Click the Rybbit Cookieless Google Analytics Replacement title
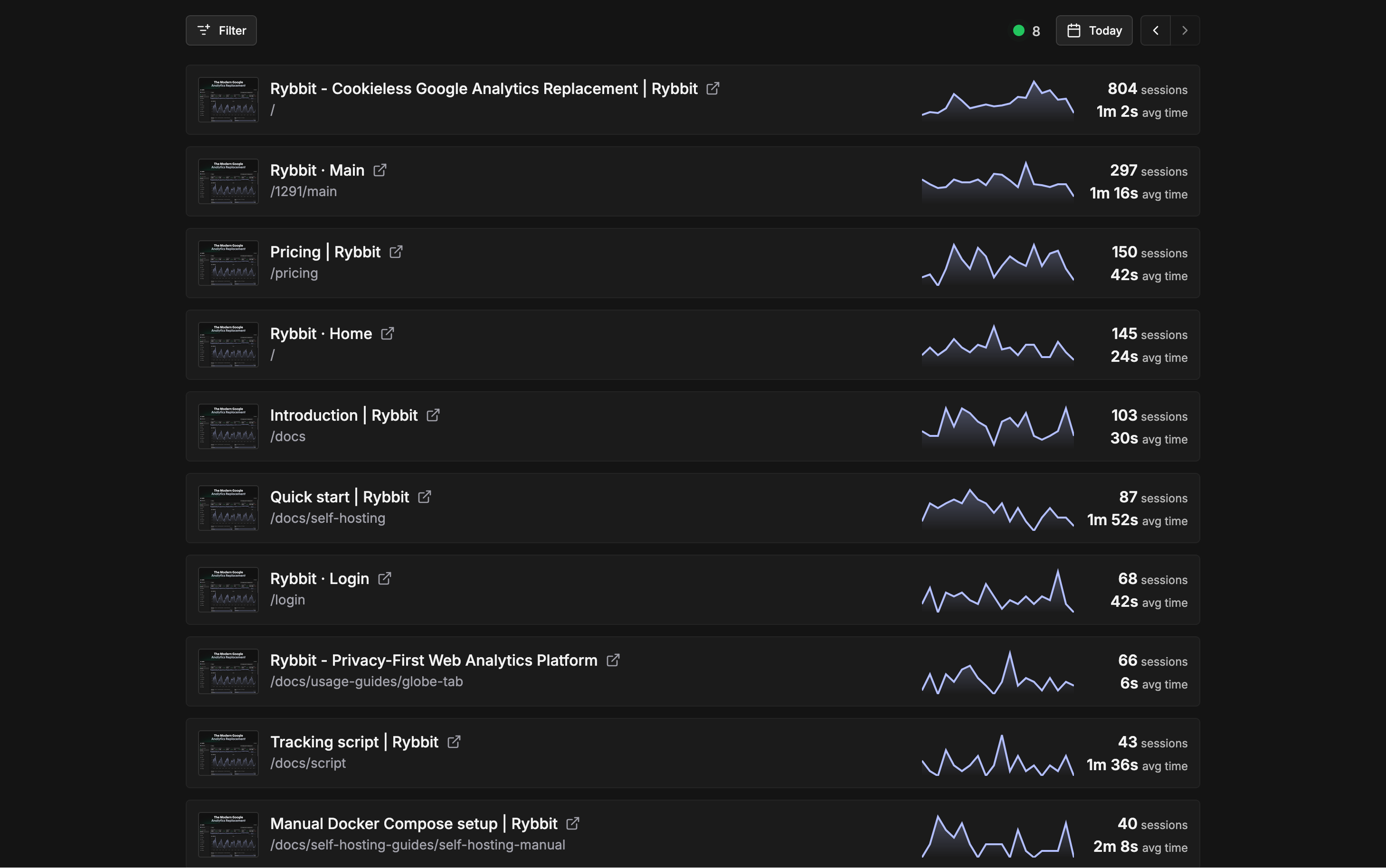Screen dimensions: 1386x868 pos(484,89)
